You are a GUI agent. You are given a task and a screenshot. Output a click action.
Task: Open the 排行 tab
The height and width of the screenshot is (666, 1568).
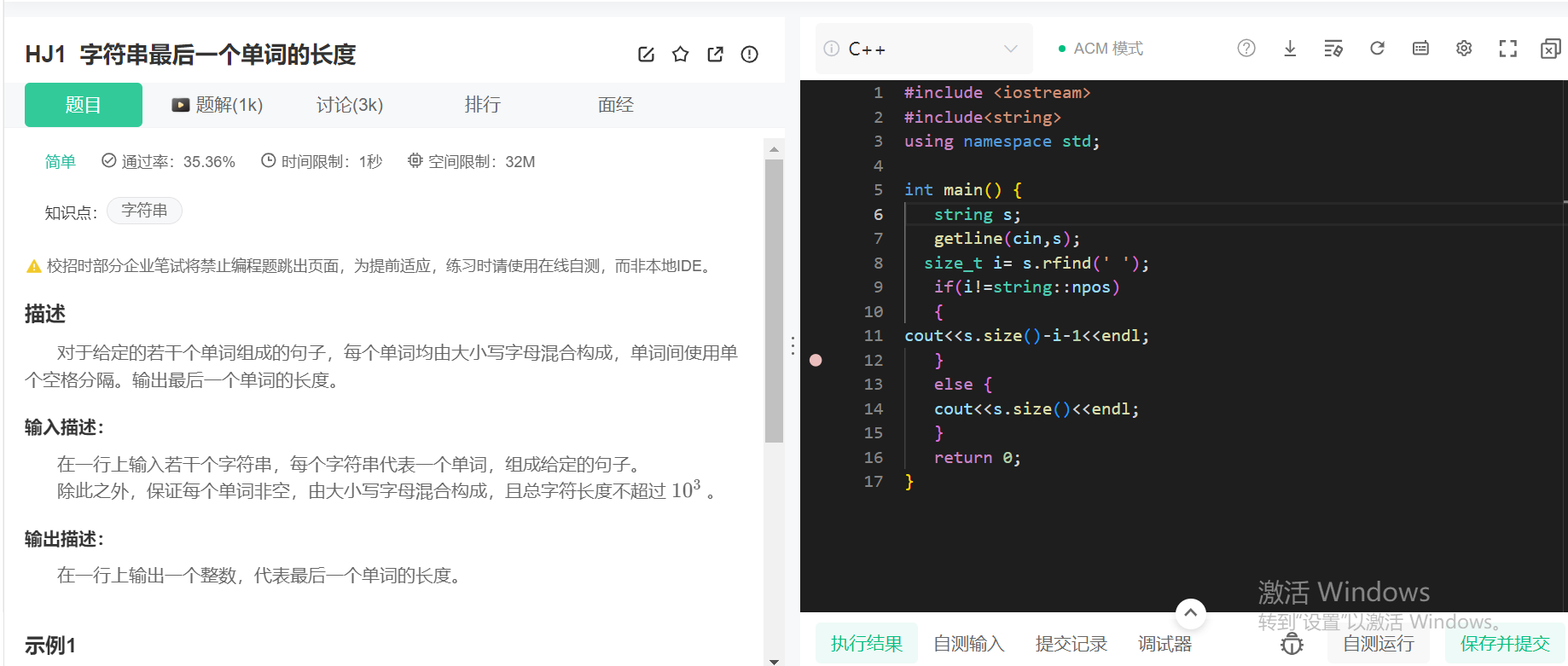pos(483,105)
